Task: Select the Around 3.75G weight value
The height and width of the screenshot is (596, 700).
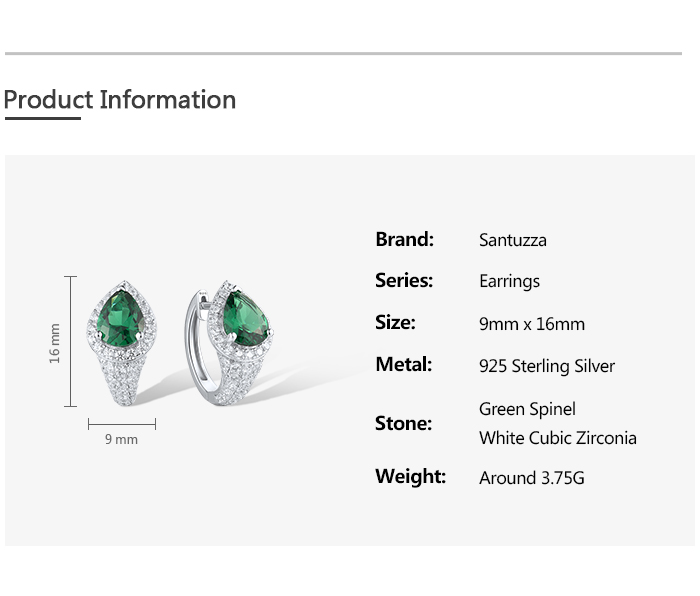Action: click(531, 478)
